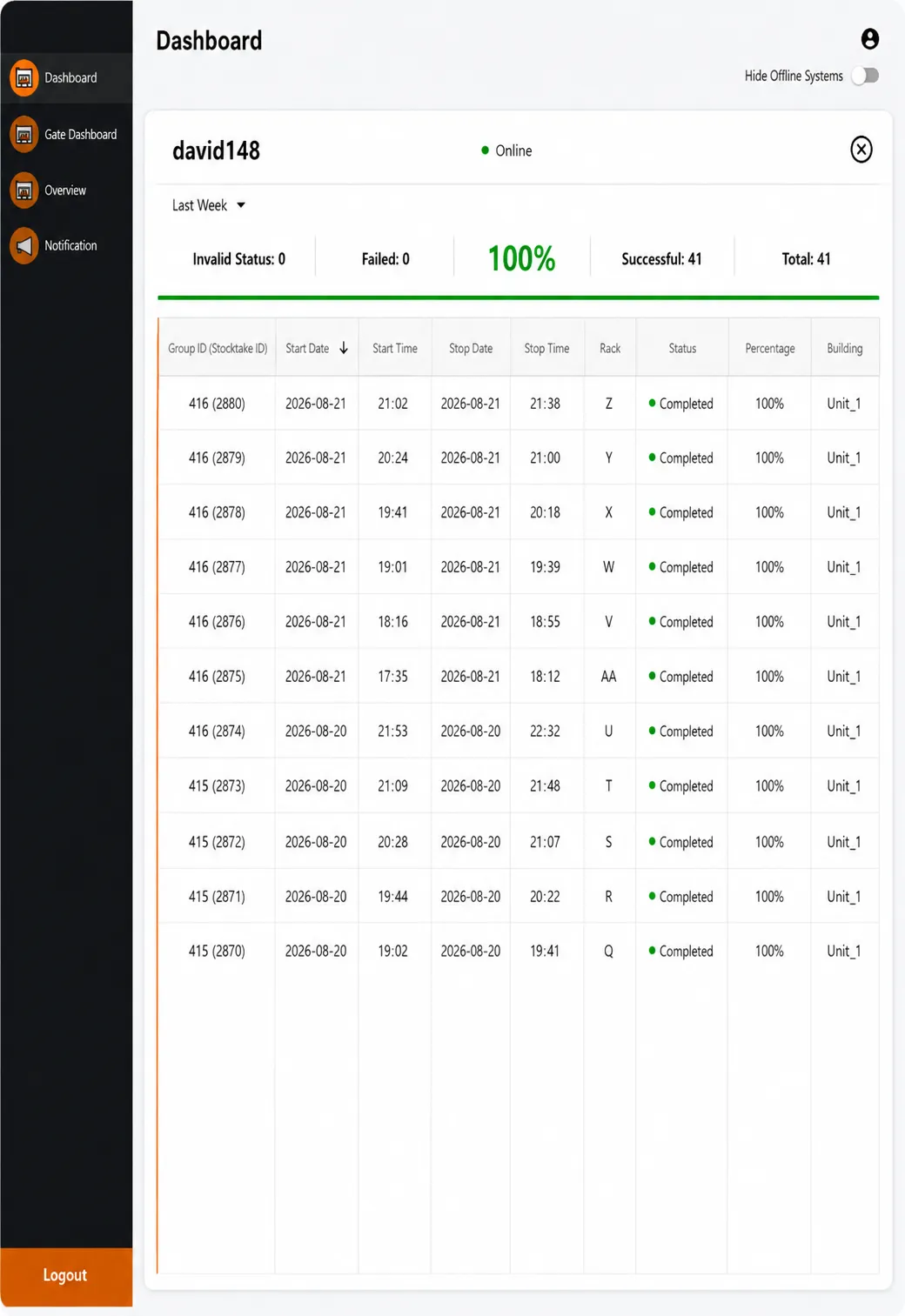This screenshot has width=905, height=1316.
Task: Open the user account profile icon
Action: (869, 39)
